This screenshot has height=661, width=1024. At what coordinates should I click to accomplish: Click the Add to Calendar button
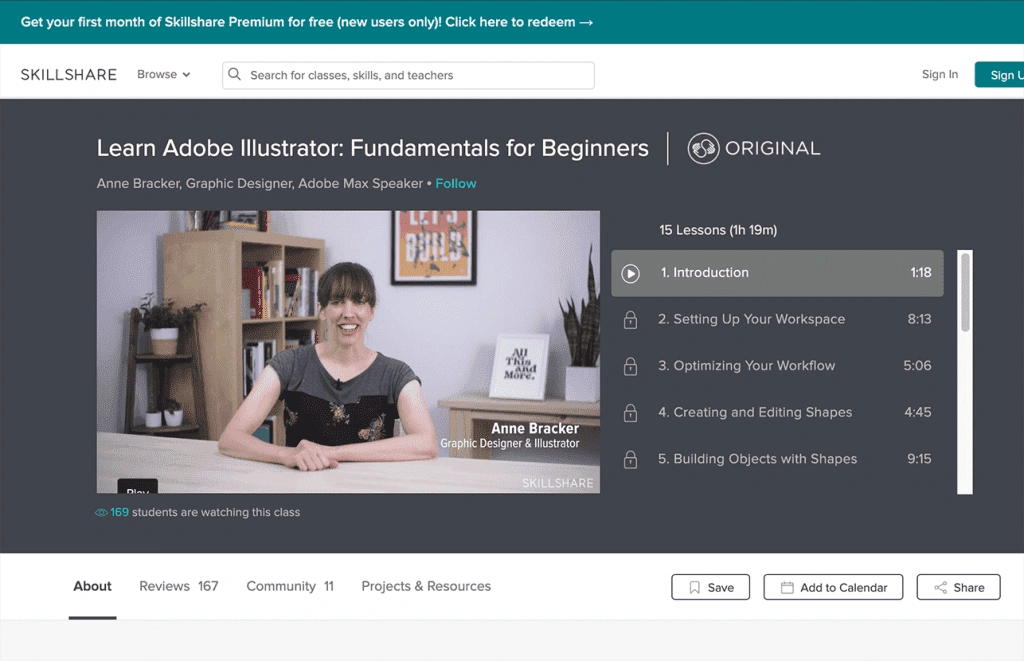click(833, 588)
